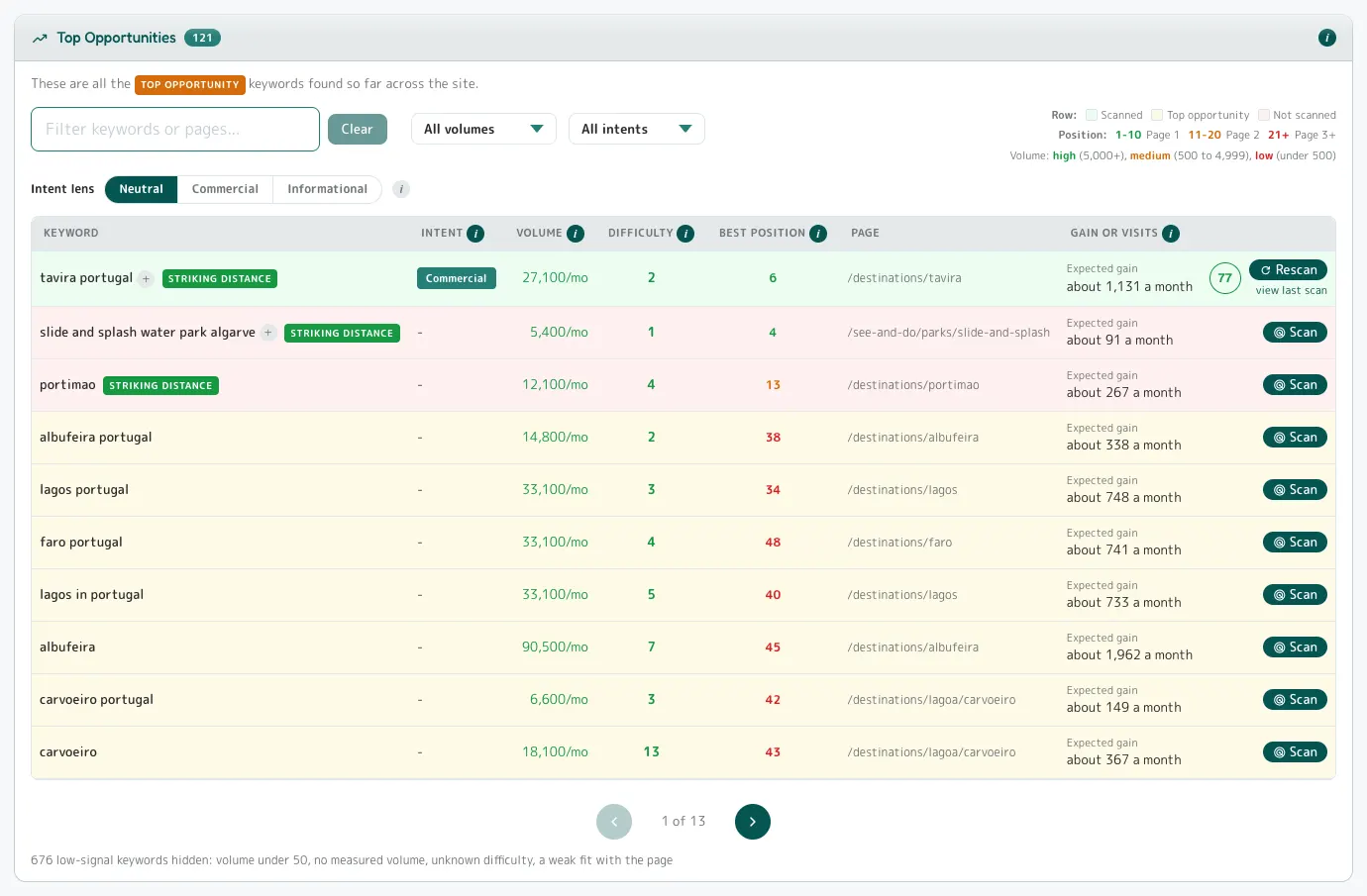
Task: Open the All volumes dropdown
Action: (483, 129)
